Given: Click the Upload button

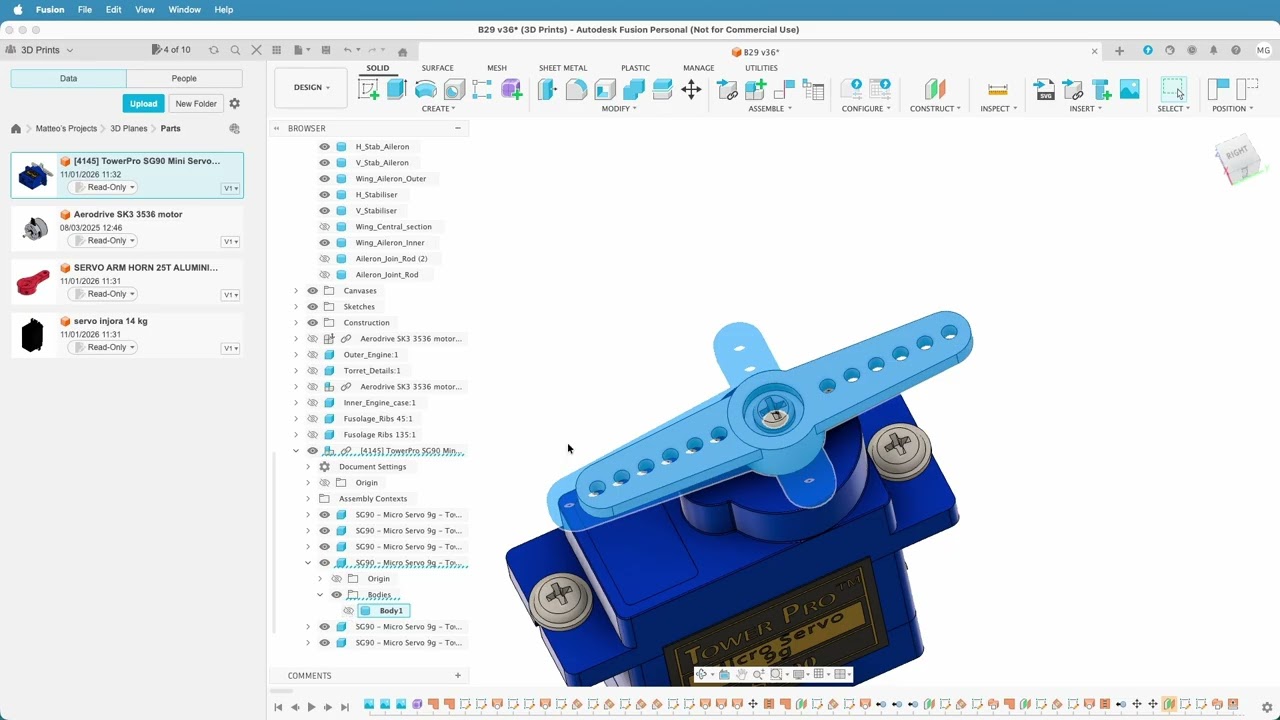Looking at the screenshot, I should (143, 104).
